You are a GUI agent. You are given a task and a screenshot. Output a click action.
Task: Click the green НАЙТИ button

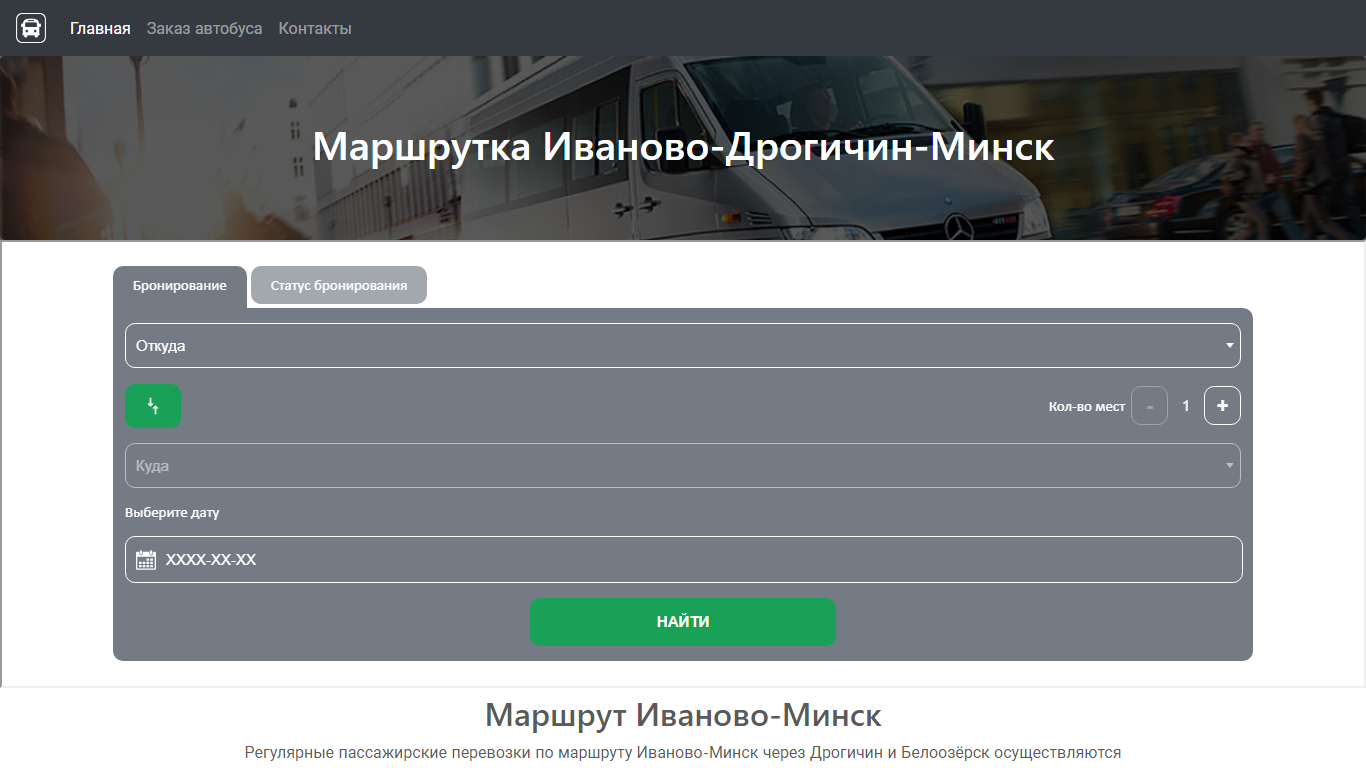[x=683, y=622]
